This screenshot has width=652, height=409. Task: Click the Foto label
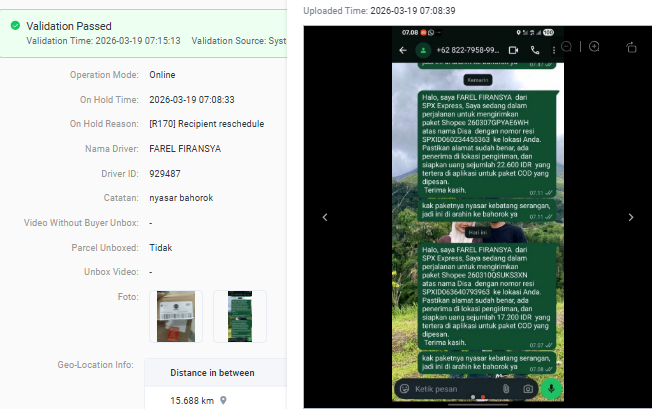point(128,297)
